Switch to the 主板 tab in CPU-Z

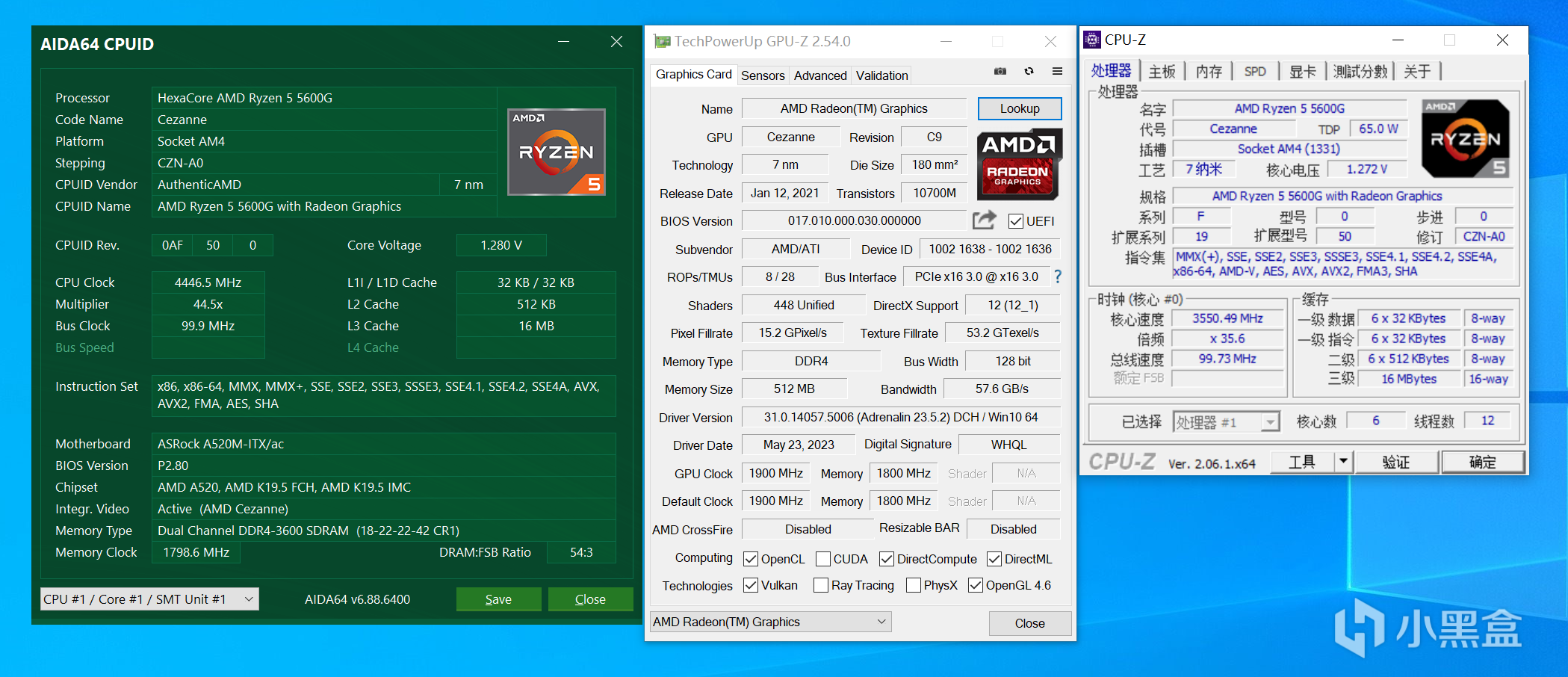[x=1162, y=71]
